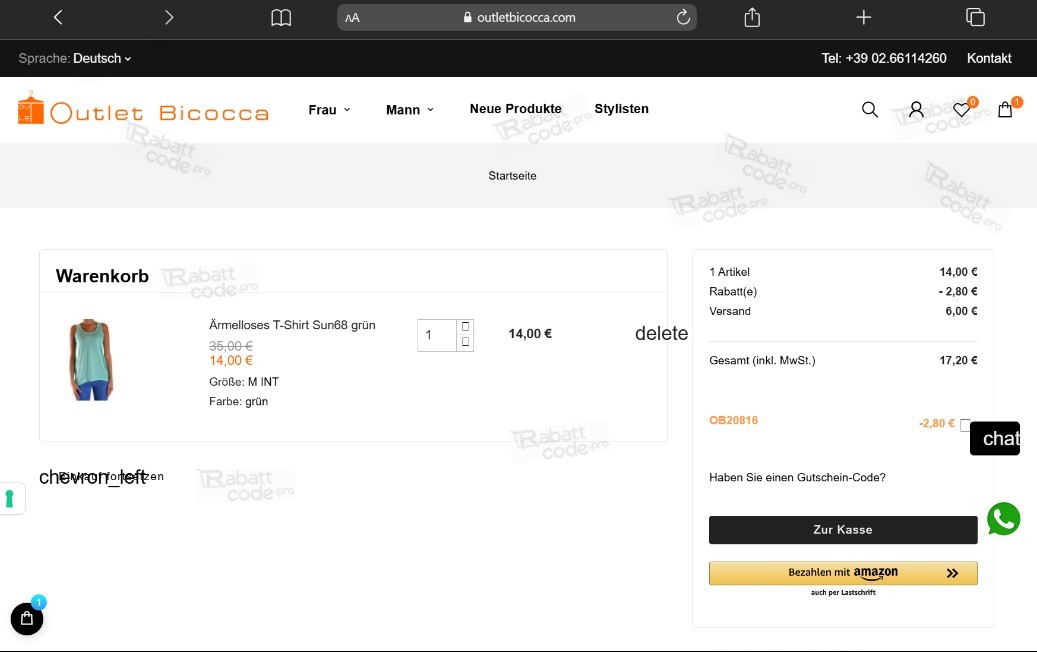Screen dimensions: 1037x652
Task: Click the Outlet Bicocca logo
Action: coord(143,109)
